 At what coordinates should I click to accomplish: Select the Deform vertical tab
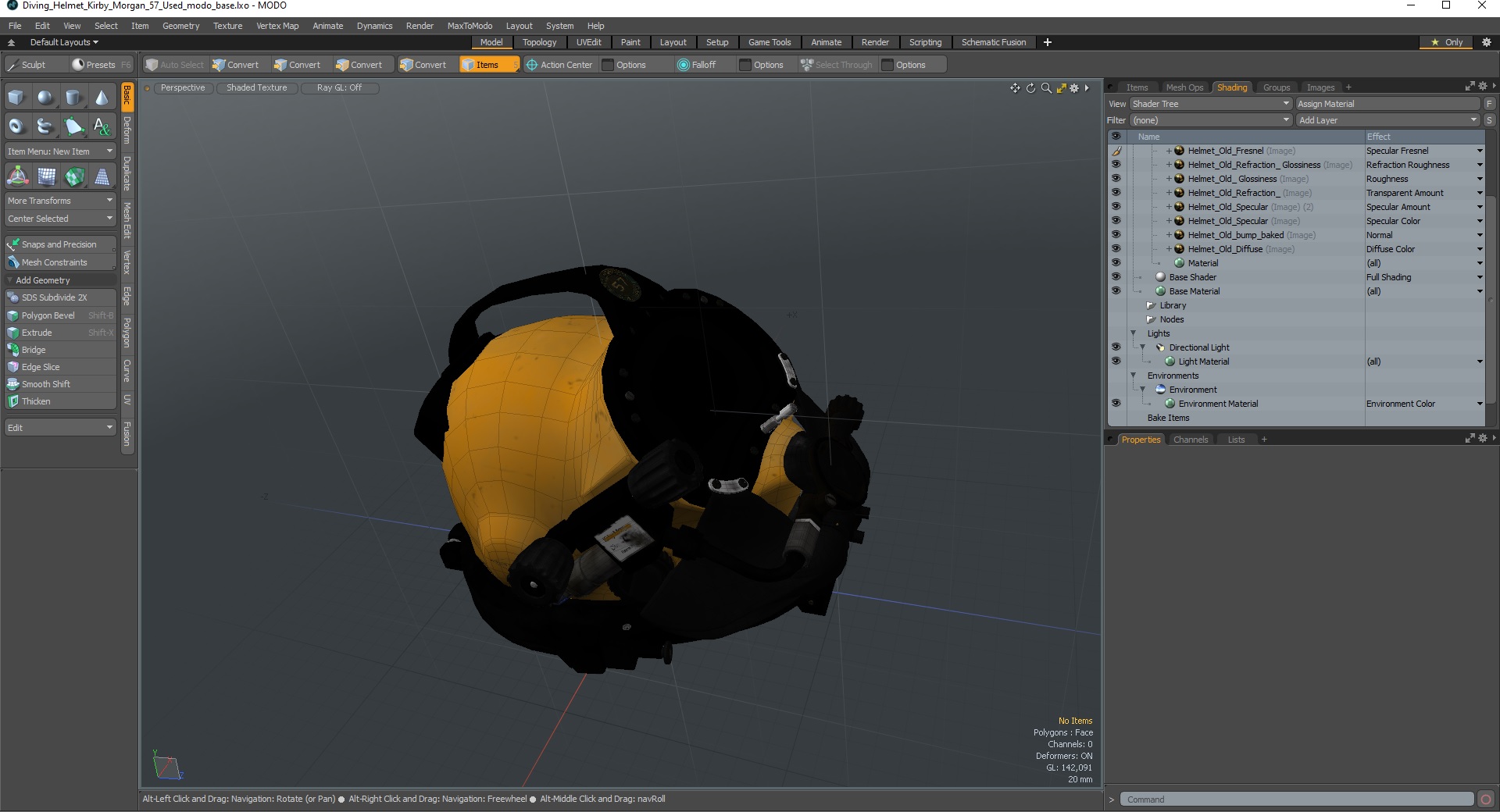coord(127,130)
